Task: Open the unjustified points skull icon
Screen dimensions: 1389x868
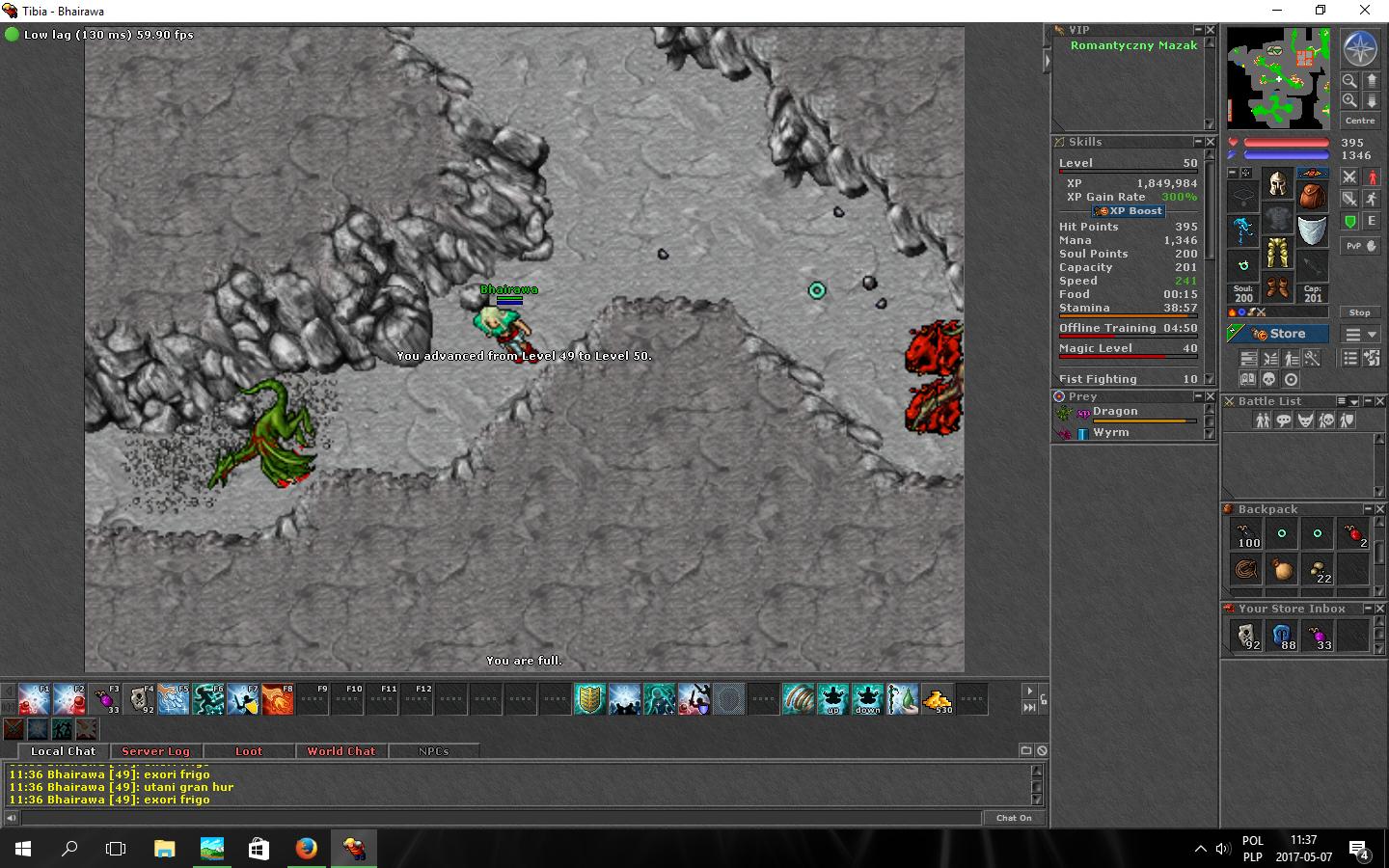Action: [1268, 380]
